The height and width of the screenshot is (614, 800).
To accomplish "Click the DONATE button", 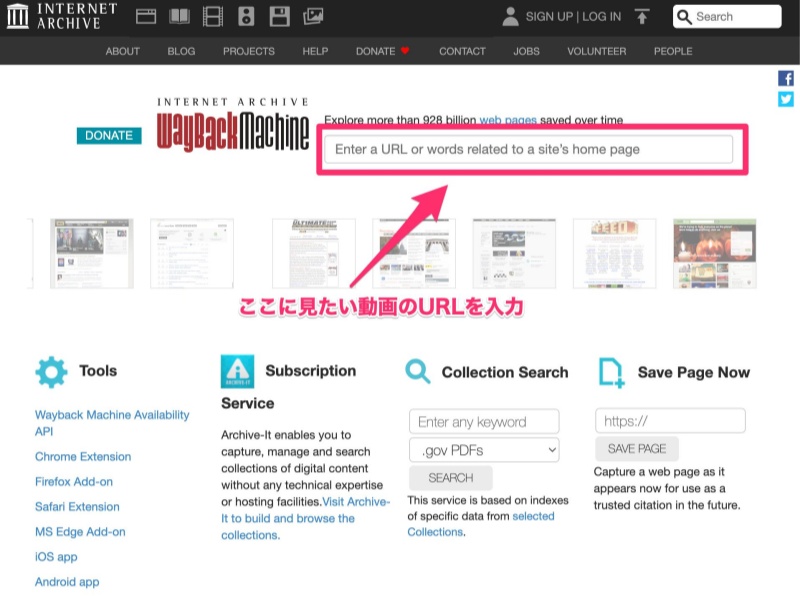I will (x=109, y=135).
